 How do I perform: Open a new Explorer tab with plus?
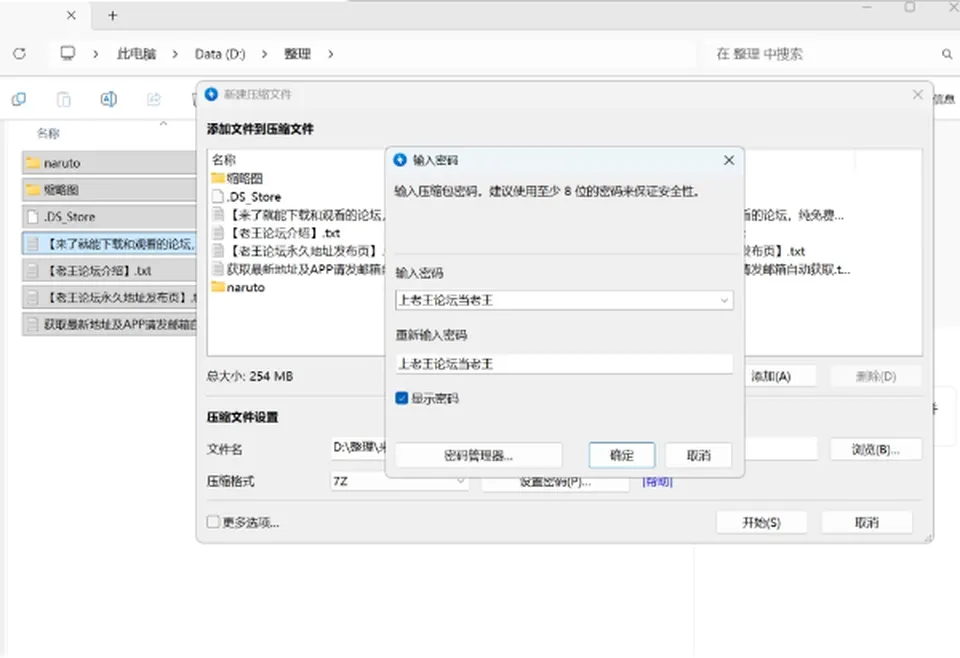[x=113, y=16]
